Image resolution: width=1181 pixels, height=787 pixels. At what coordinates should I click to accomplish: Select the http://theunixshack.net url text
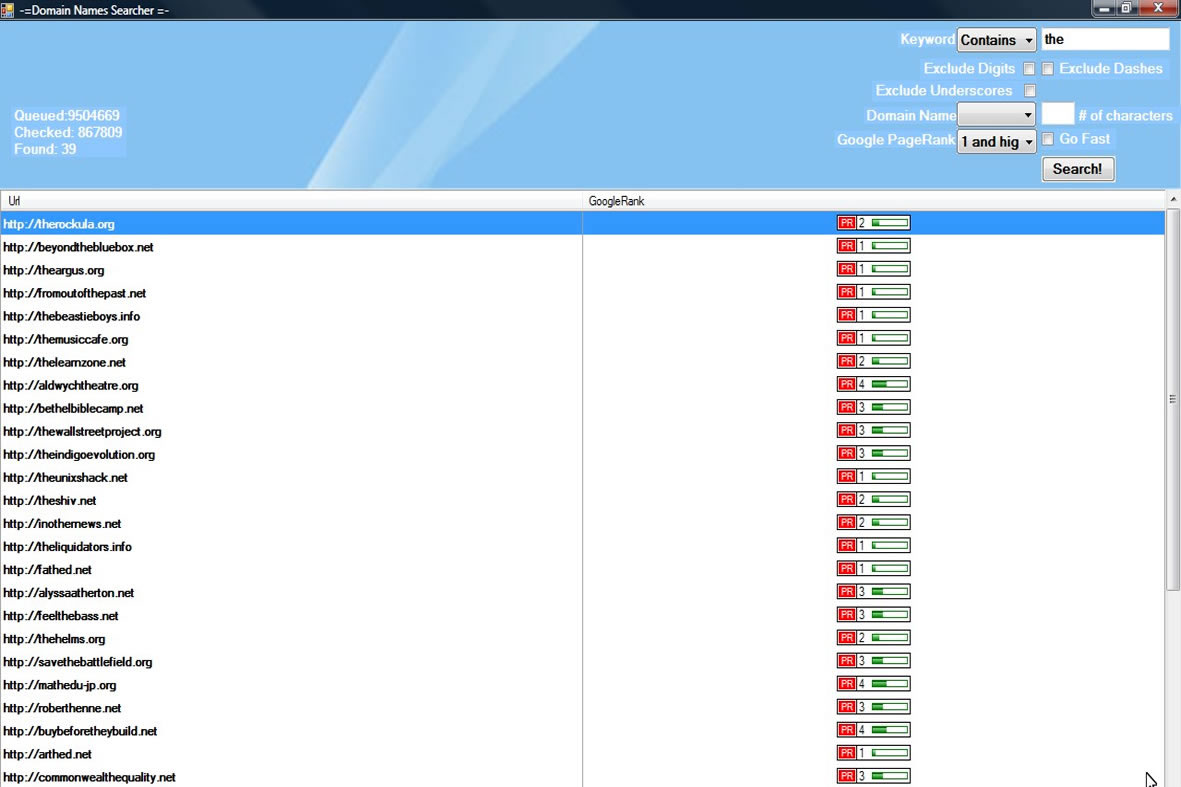pos(66,477)
